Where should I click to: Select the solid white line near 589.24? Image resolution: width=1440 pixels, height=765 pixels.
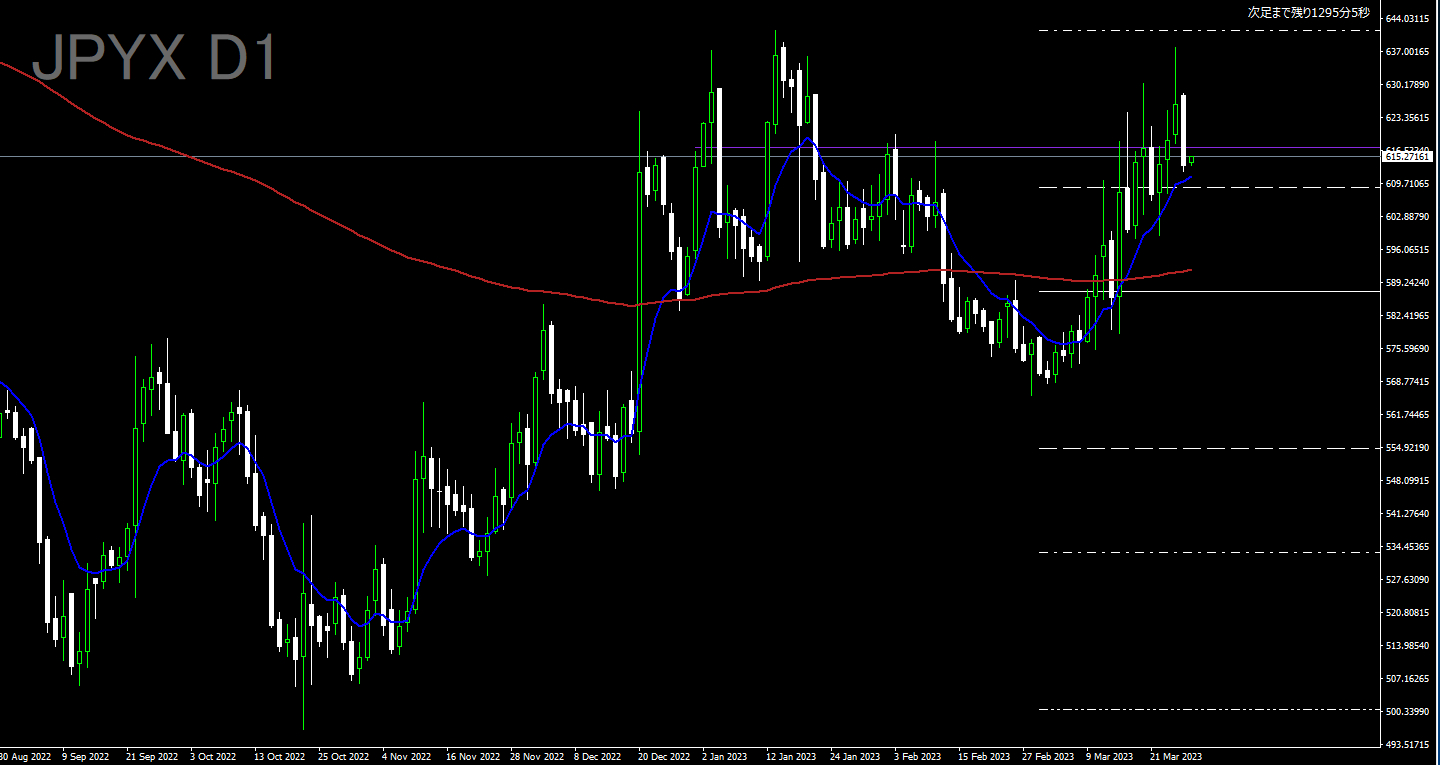1250,291
